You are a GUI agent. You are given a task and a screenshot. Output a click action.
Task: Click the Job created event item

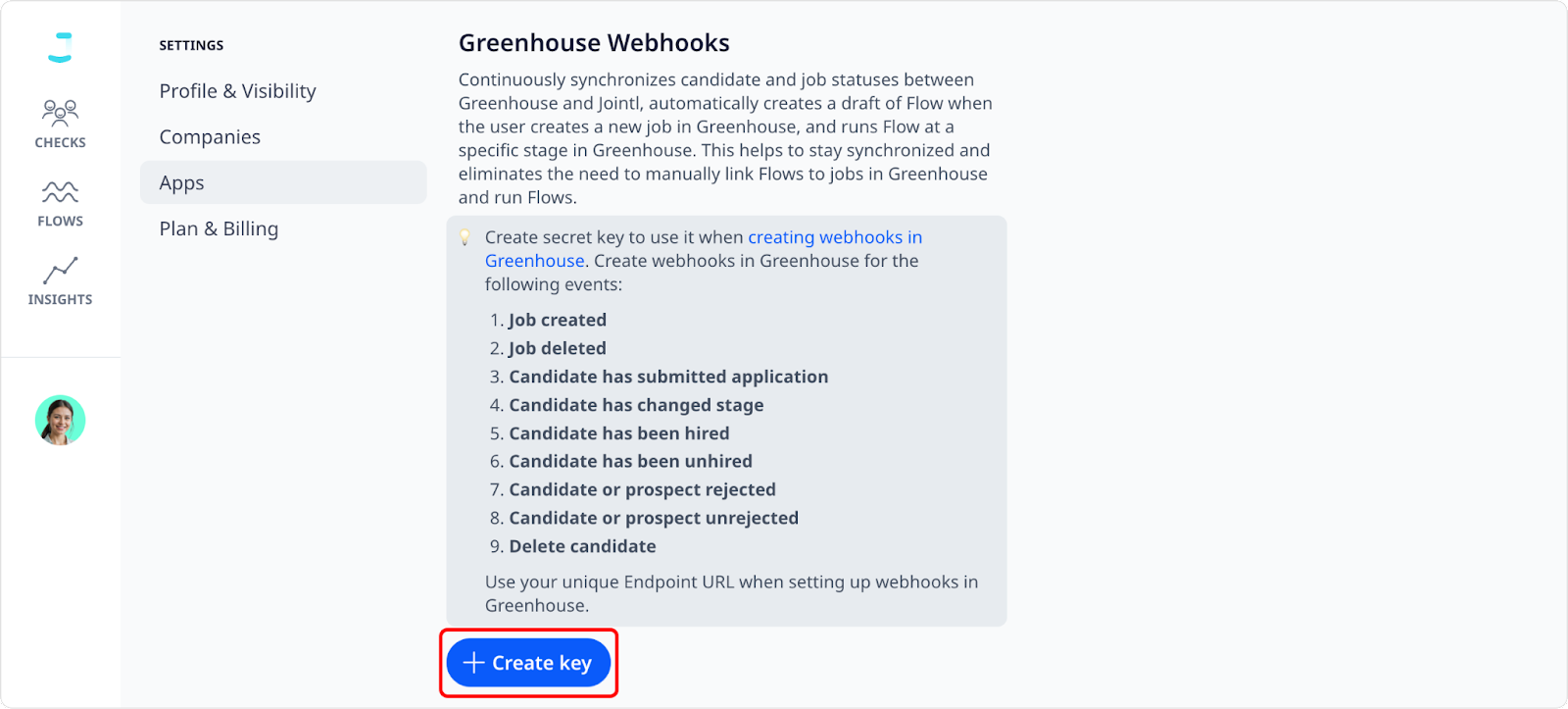point(558,320)
